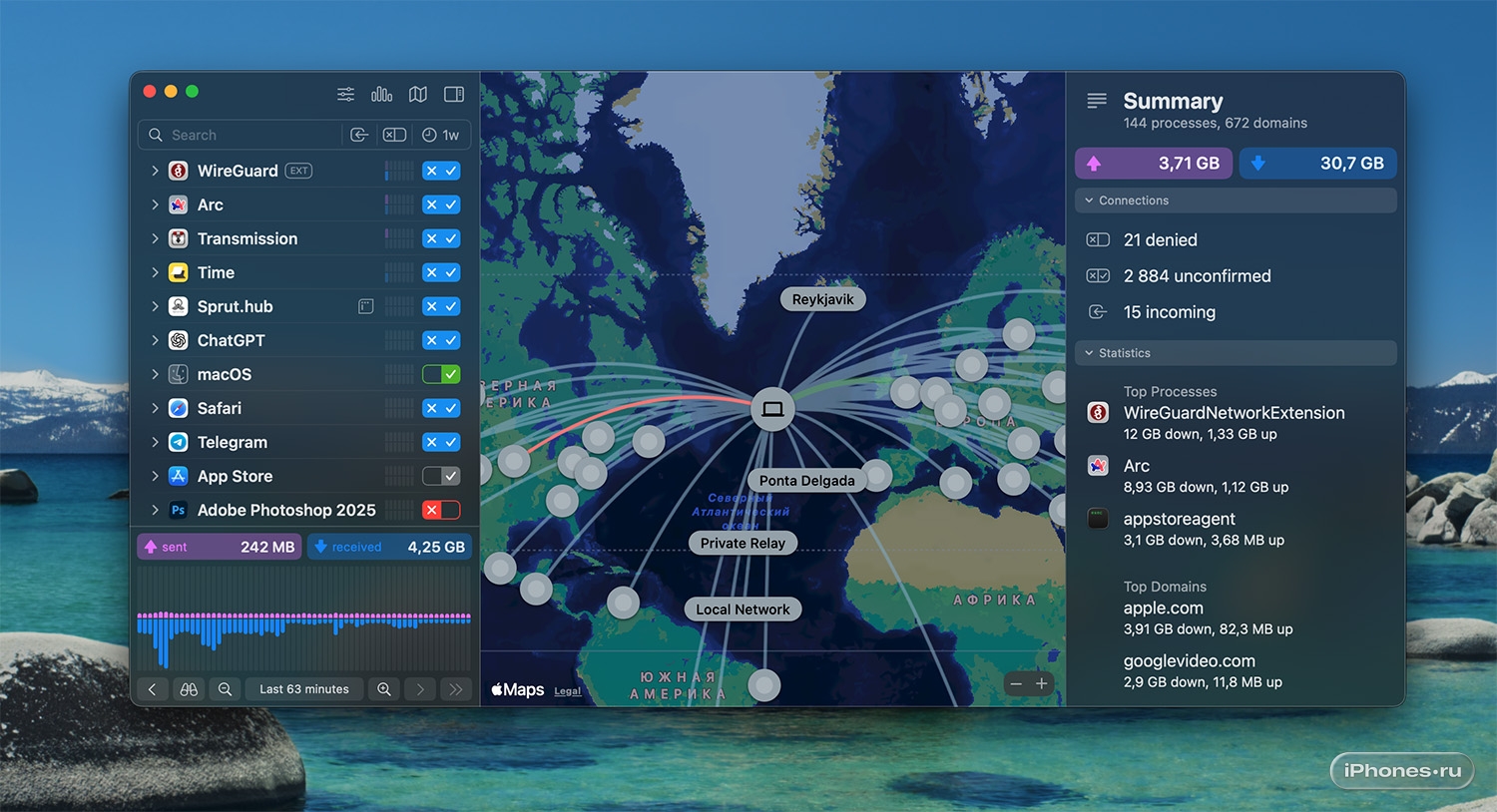Zoom in the map with plus button
Screen dimensions: 1497x812
click(1042, 683)
